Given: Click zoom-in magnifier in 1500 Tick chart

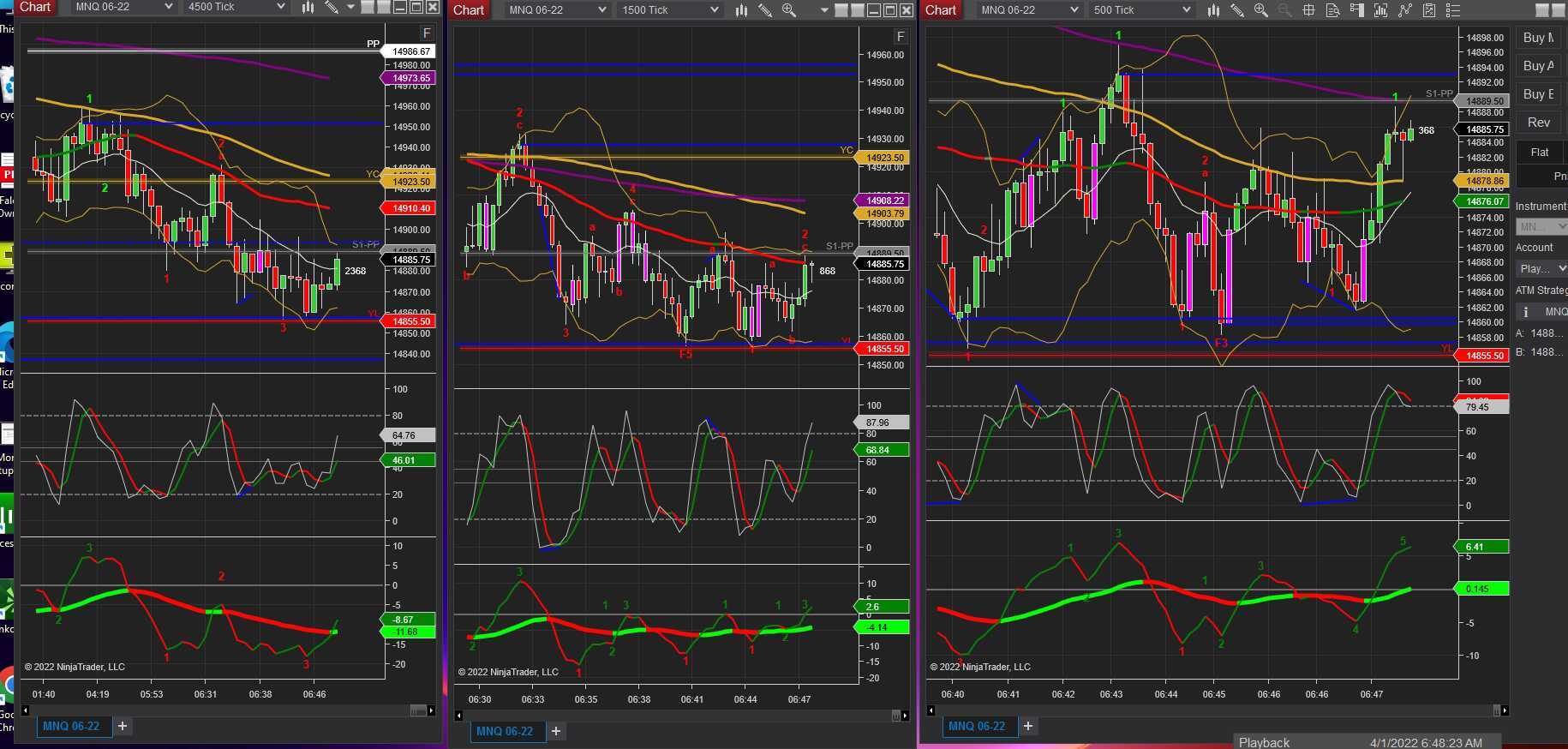Looking at the screenshot, I should pos(789,10).
